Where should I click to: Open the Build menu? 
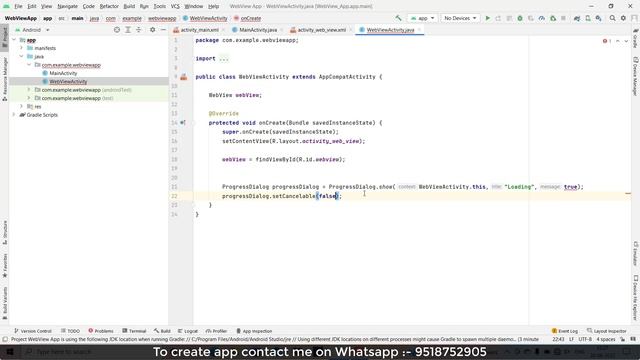click(x=129, y=7)
